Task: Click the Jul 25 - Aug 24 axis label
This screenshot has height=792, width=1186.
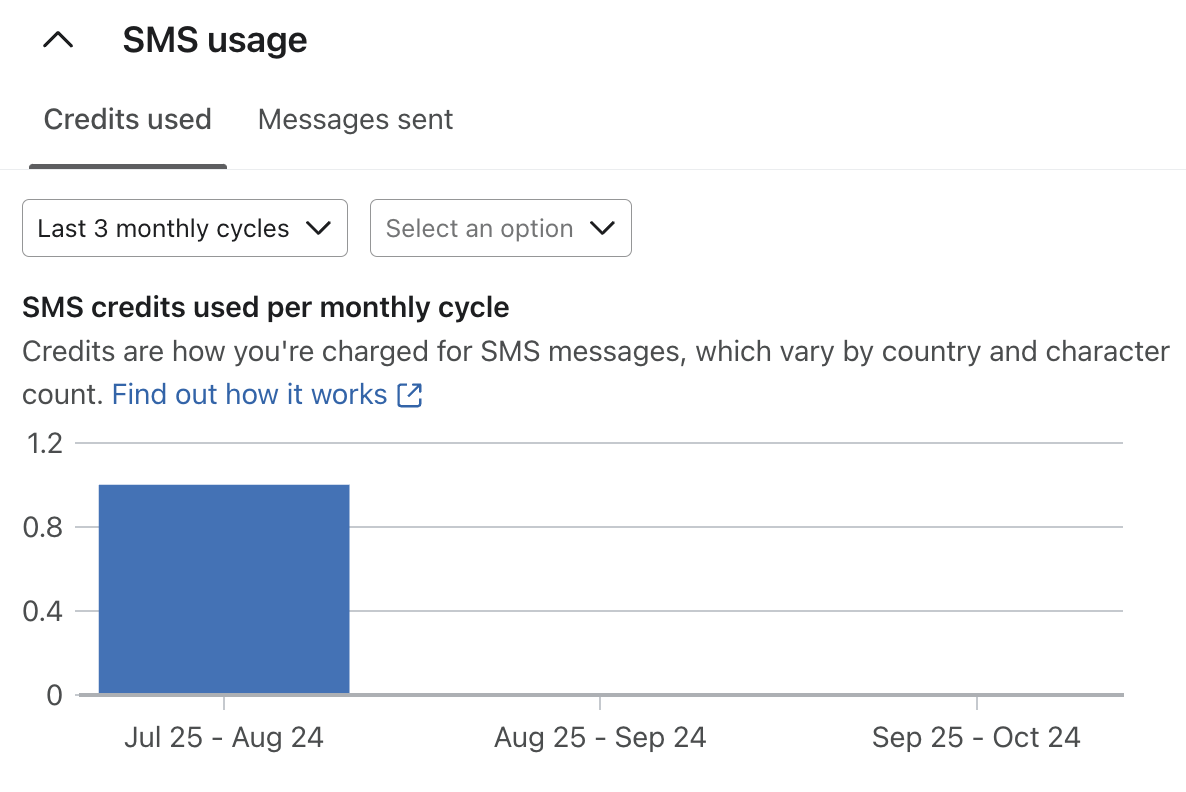Action: [223, 737]
